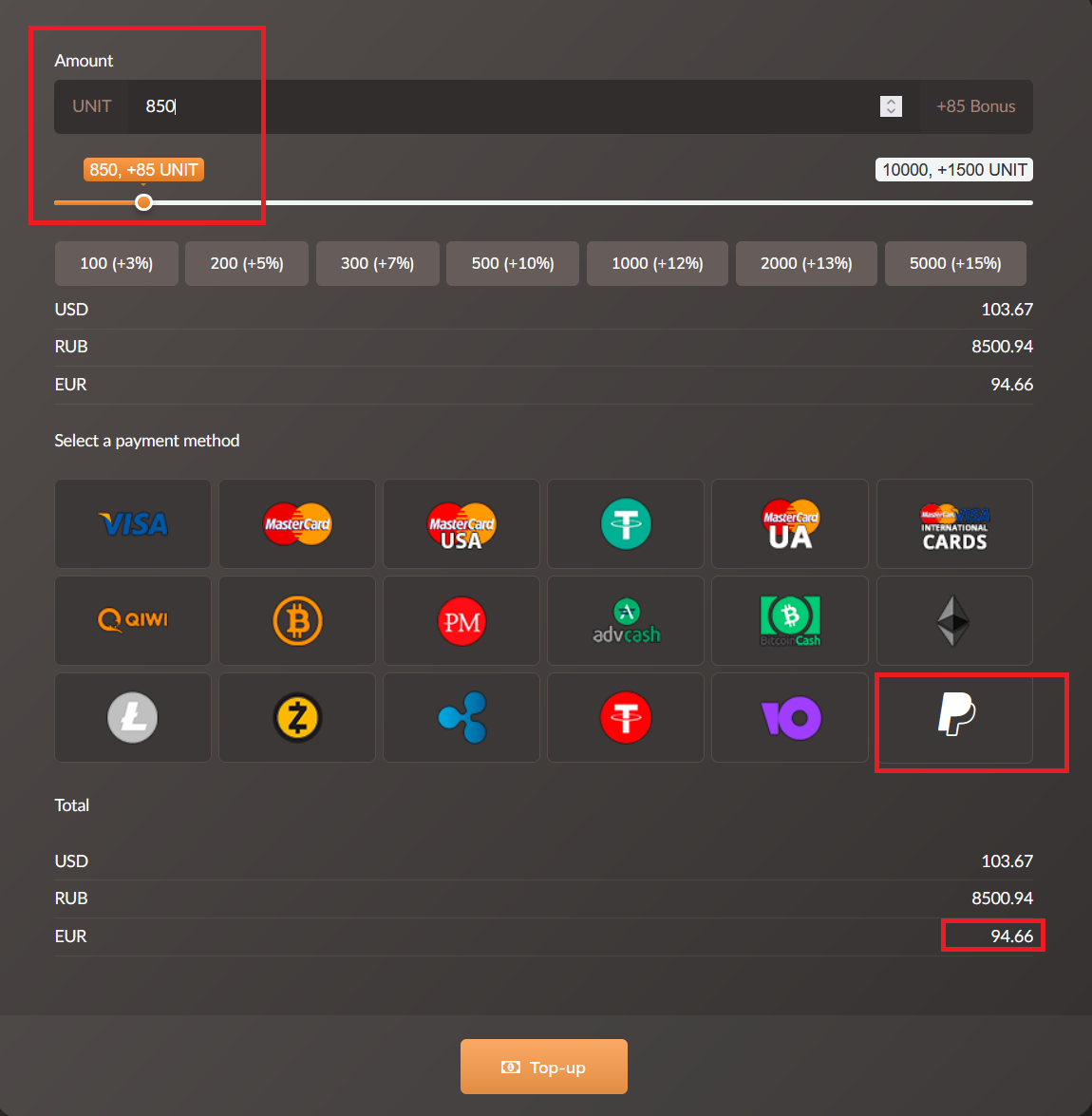Click the 500 (+10%) preset button
This screenshot has width=1092, height=1116.
click(513, 263)
